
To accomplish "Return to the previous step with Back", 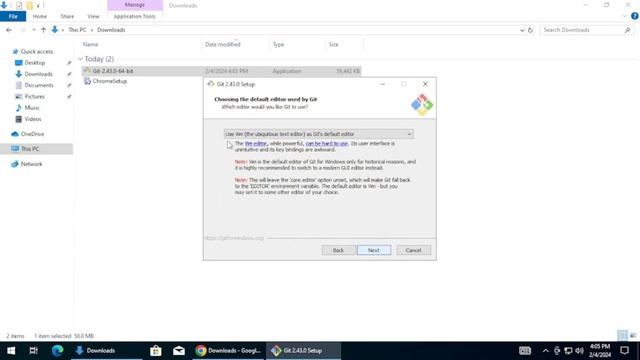I will (x=338, y=250).
